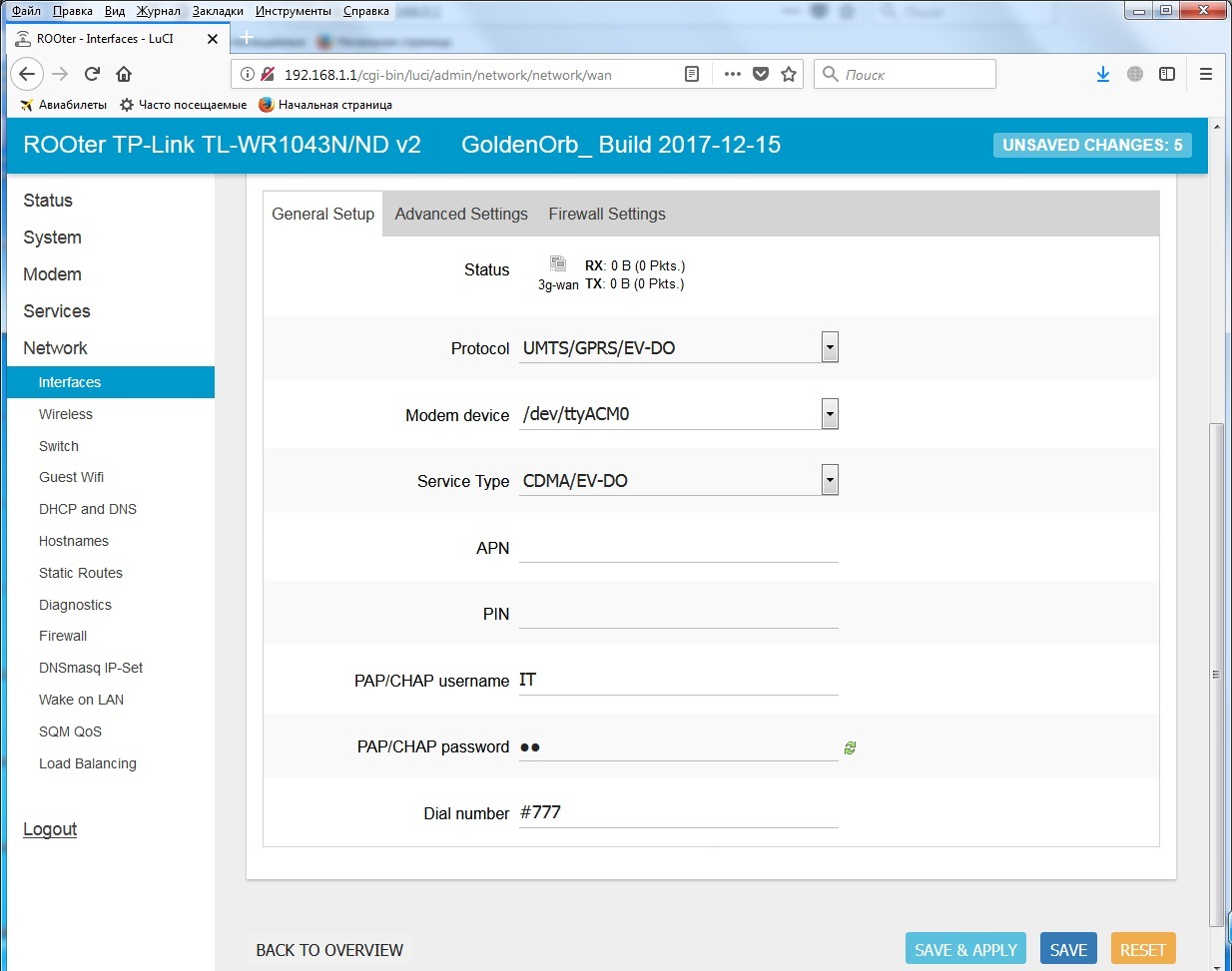The height and width of the screenshot is (971, 1232).
Task: Click the blue Save button
Action: click(1068, 949)
